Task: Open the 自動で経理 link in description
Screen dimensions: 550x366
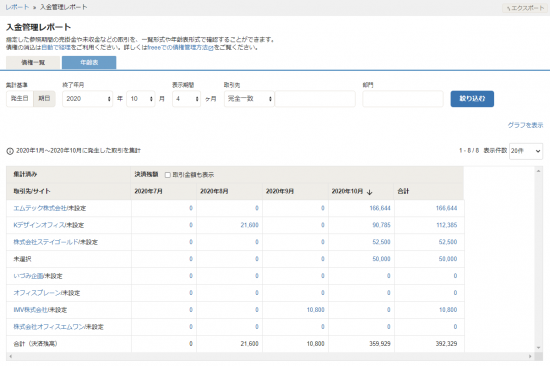Action: [56, 47]
